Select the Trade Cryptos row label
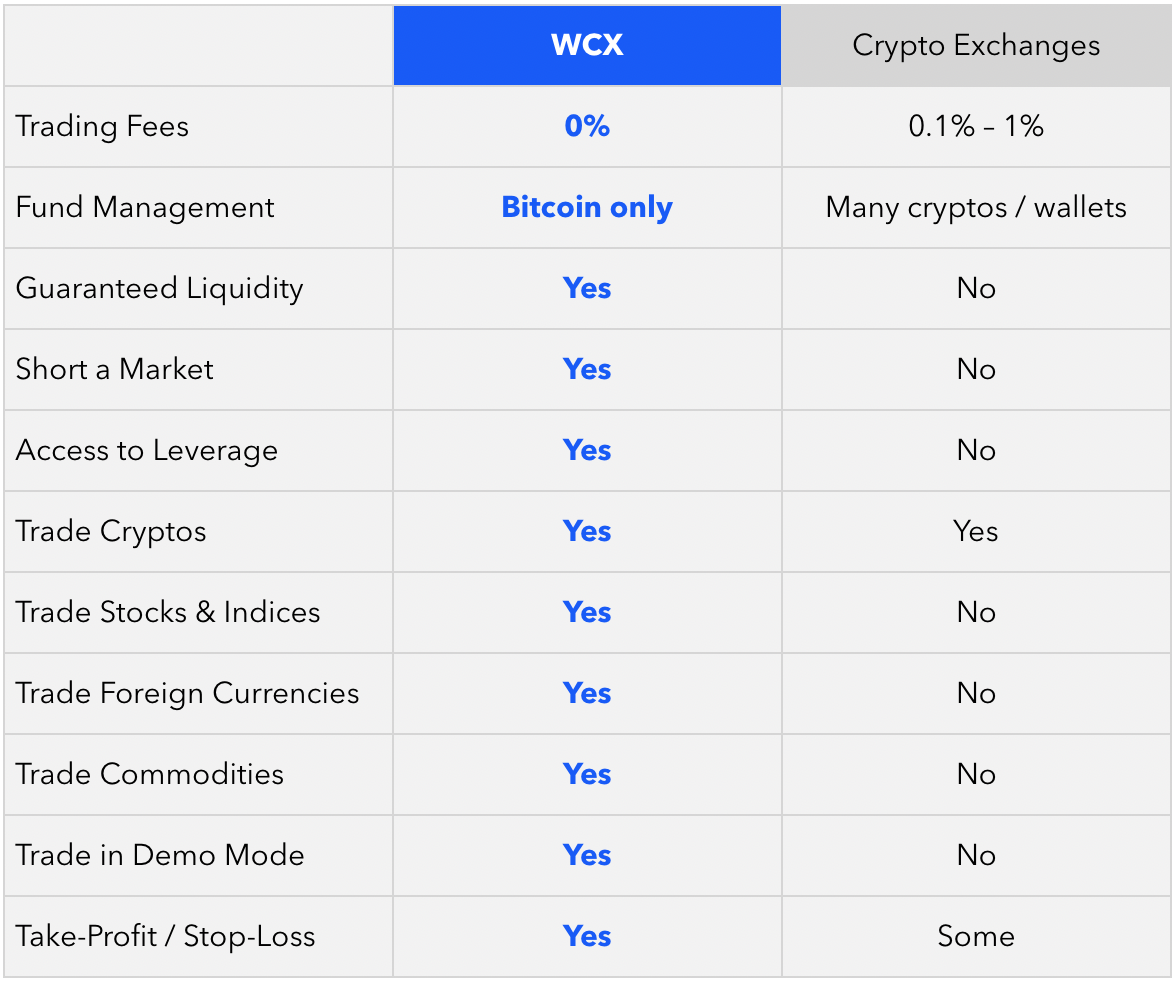This screenshot has height=982, width=1176. [111, 531]
